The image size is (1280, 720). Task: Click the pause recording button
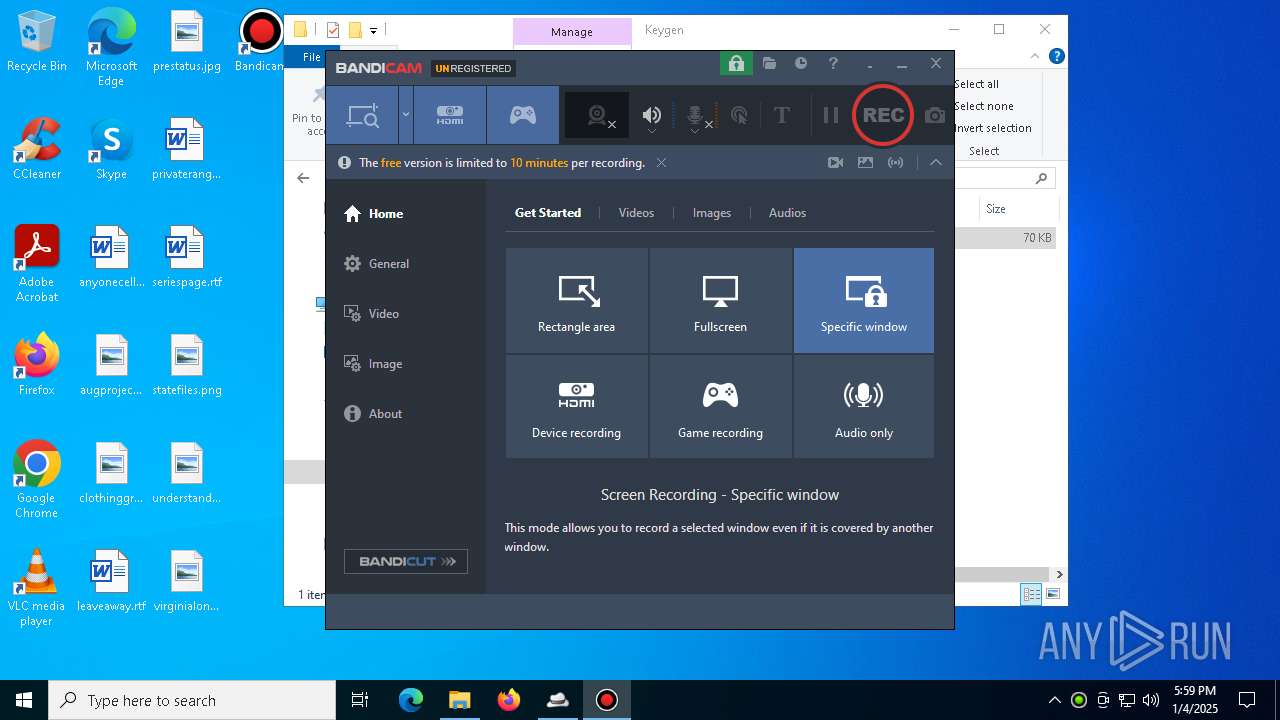[830, 116]
